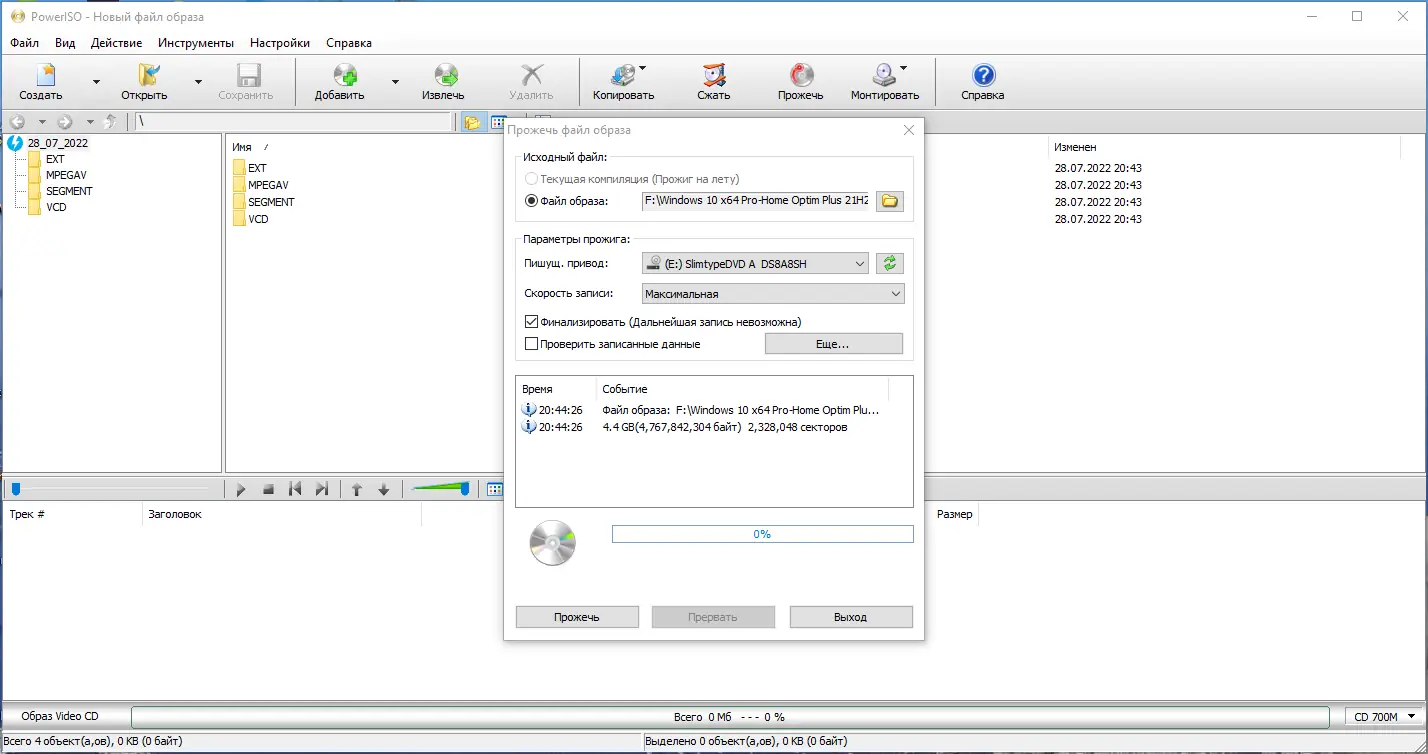Click the details view icon beside the address bar
Screen dimensions: 1428x754
tap(497, 122)
